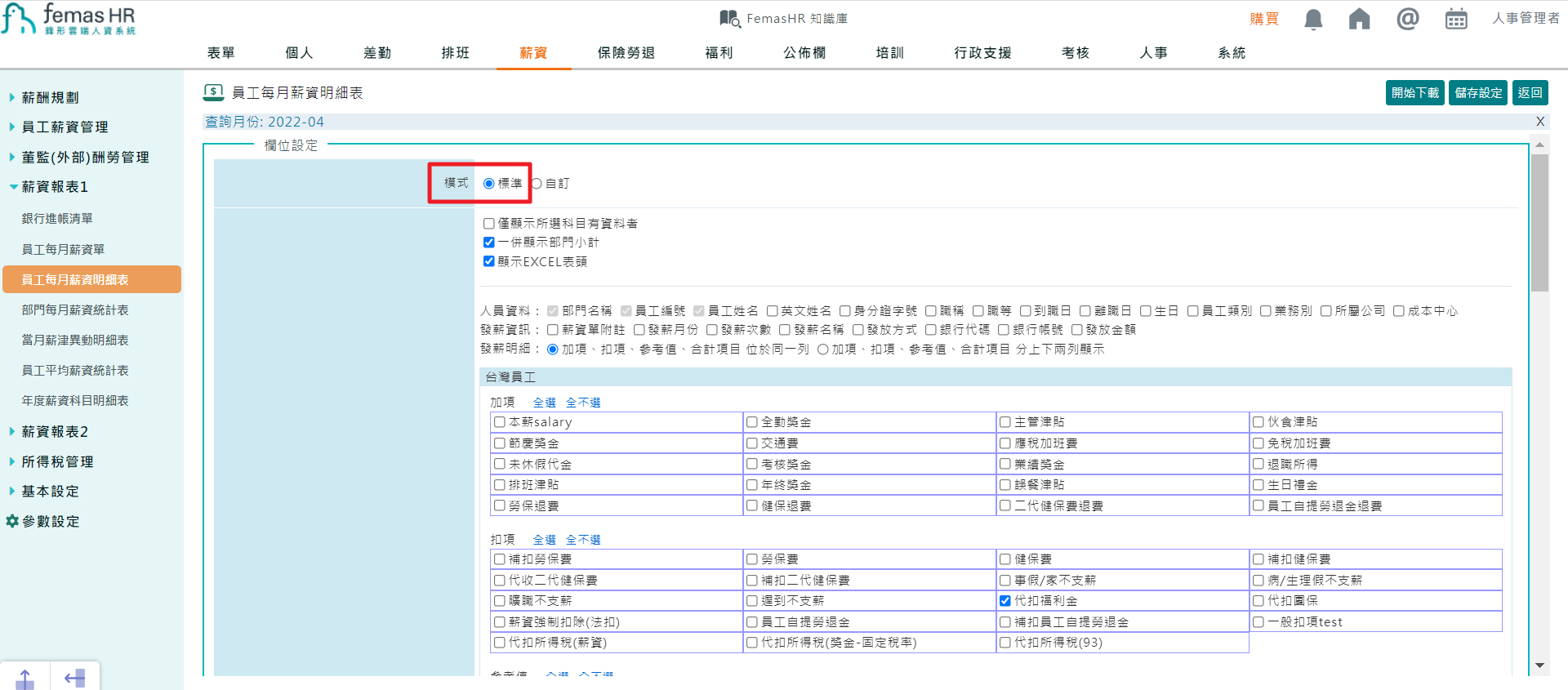Expand 薪資報表2 sidebar section

coord(54,431)
